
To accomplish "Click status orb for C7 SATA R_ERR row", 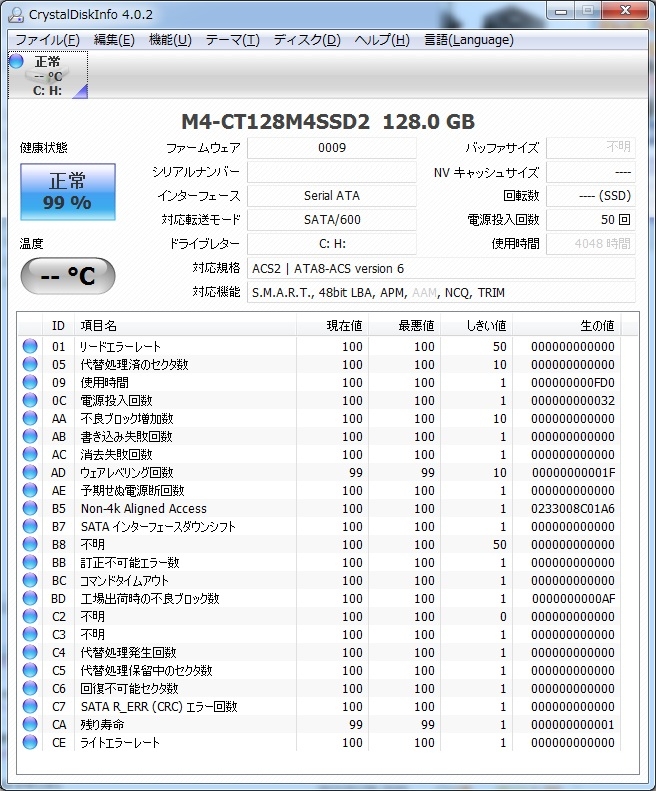I will pos(30,706).
